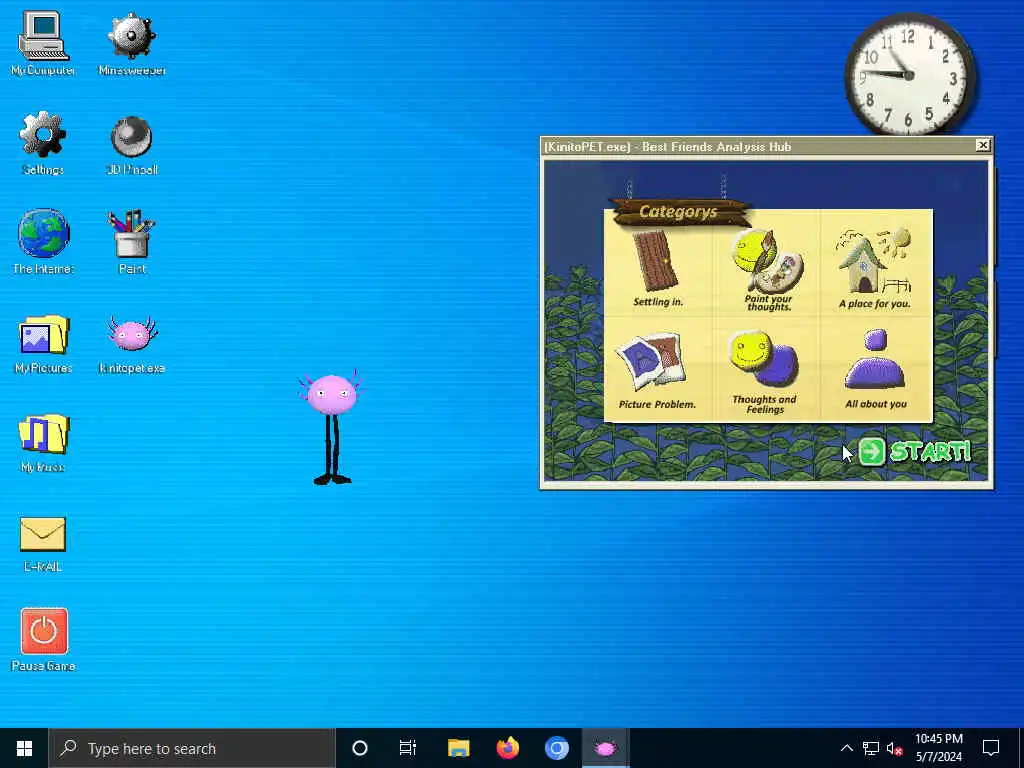
Task: Open The Internet globe icon
Action: (x=43, y=242)
